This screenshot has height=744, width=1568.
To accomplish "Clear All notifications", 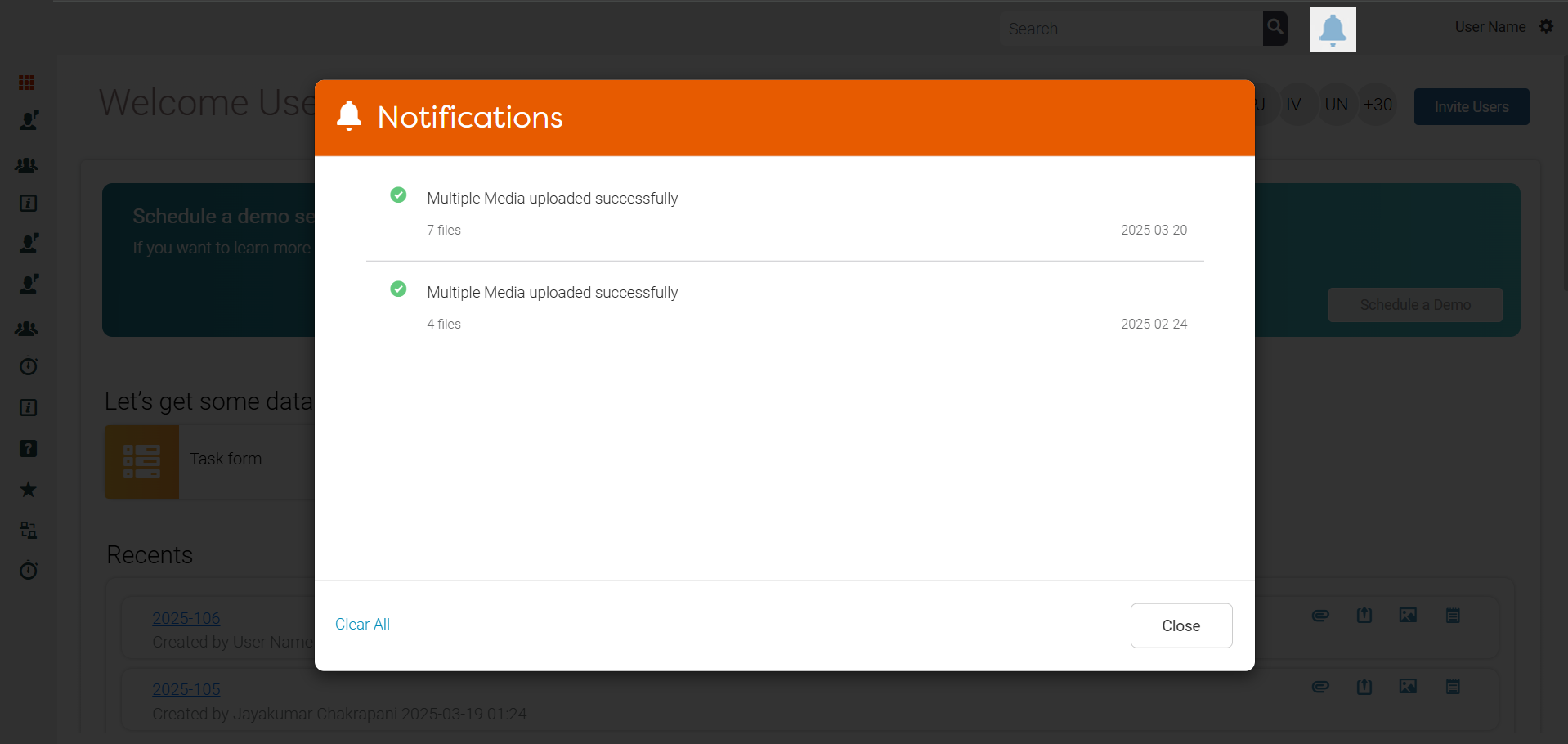I will 361,624.
